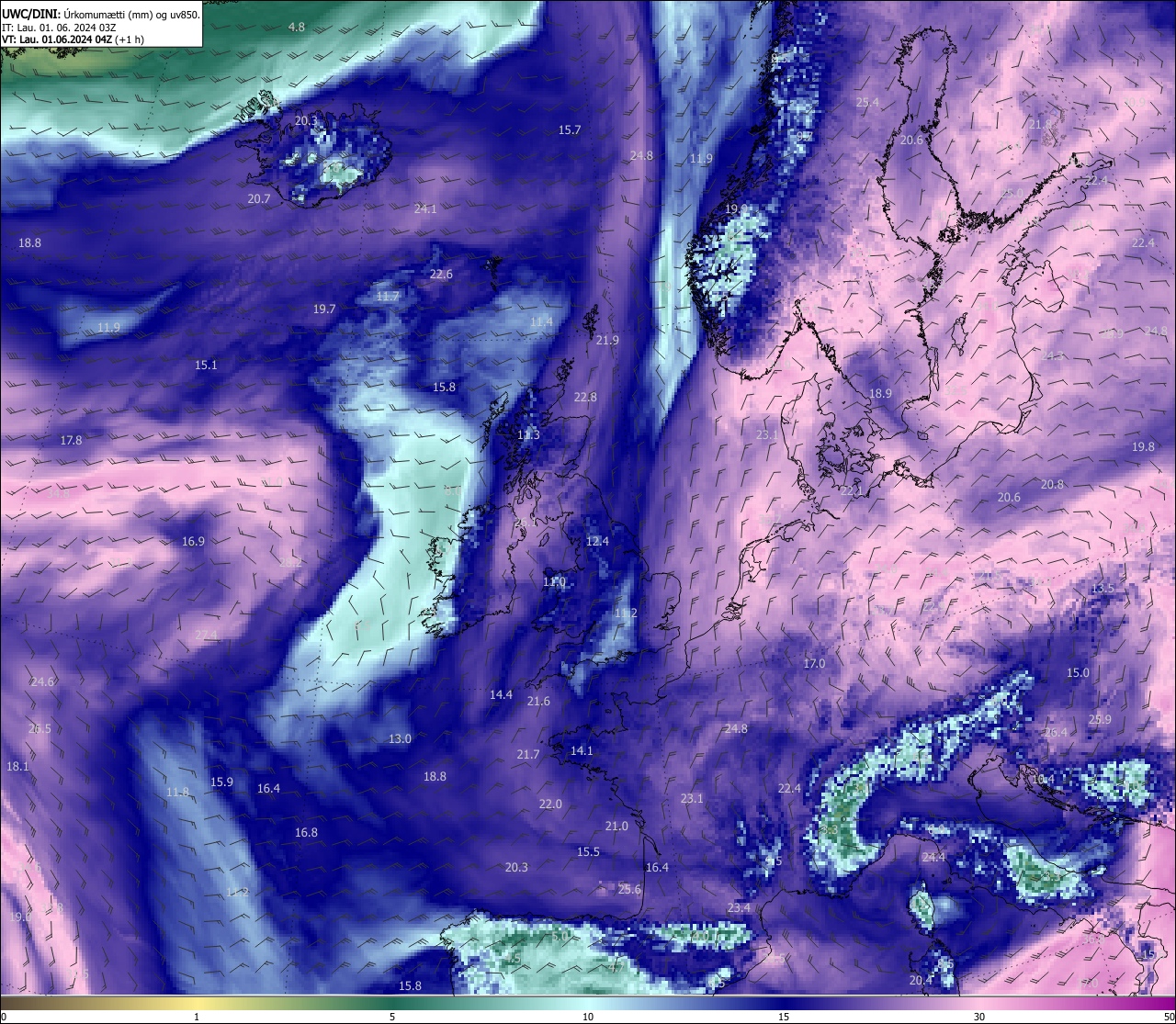Click the 11.7 value over the ocean
Viewport: 1176px width, 1024px height.
(388, 297)
